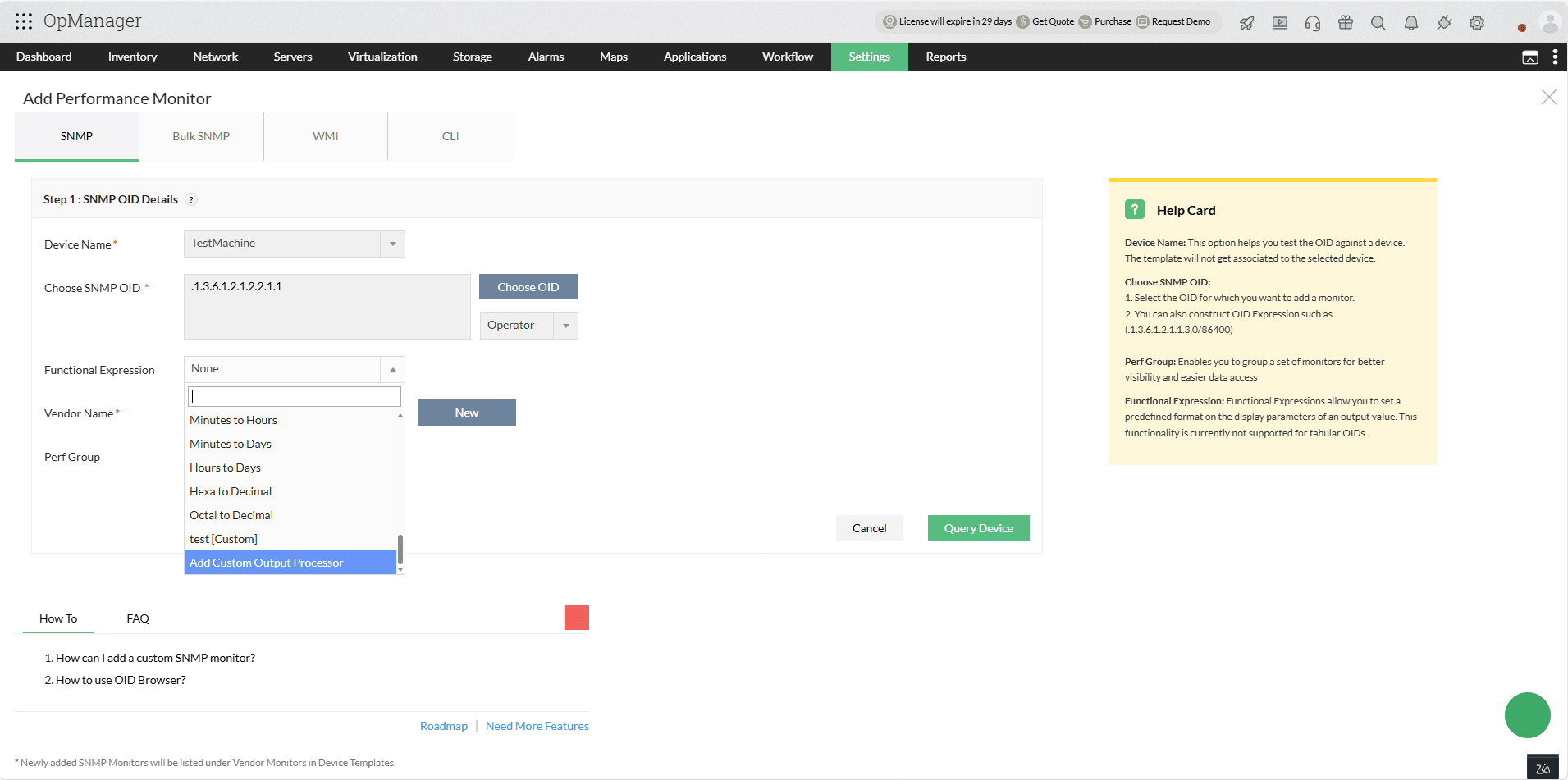Screen dimensions: 1568x780
Task: Click the bottom-right zoom/accessibility icon
Action: pos(1543,768)
